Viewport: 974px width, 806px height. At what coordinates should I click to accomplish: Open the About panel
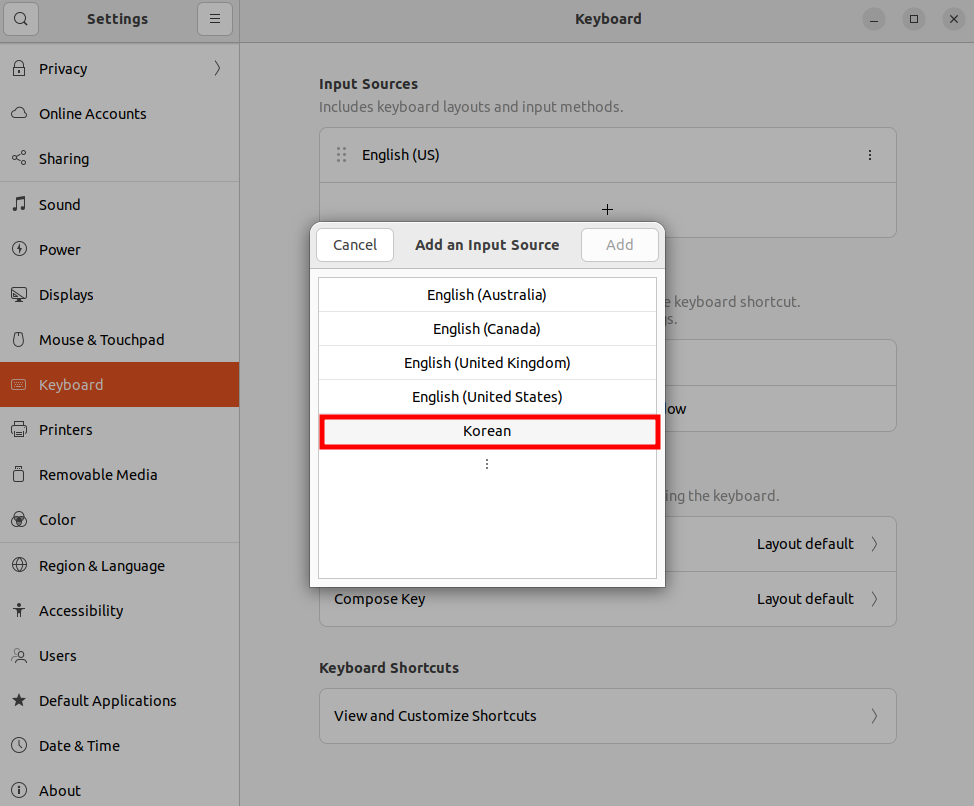click(119, 790)
